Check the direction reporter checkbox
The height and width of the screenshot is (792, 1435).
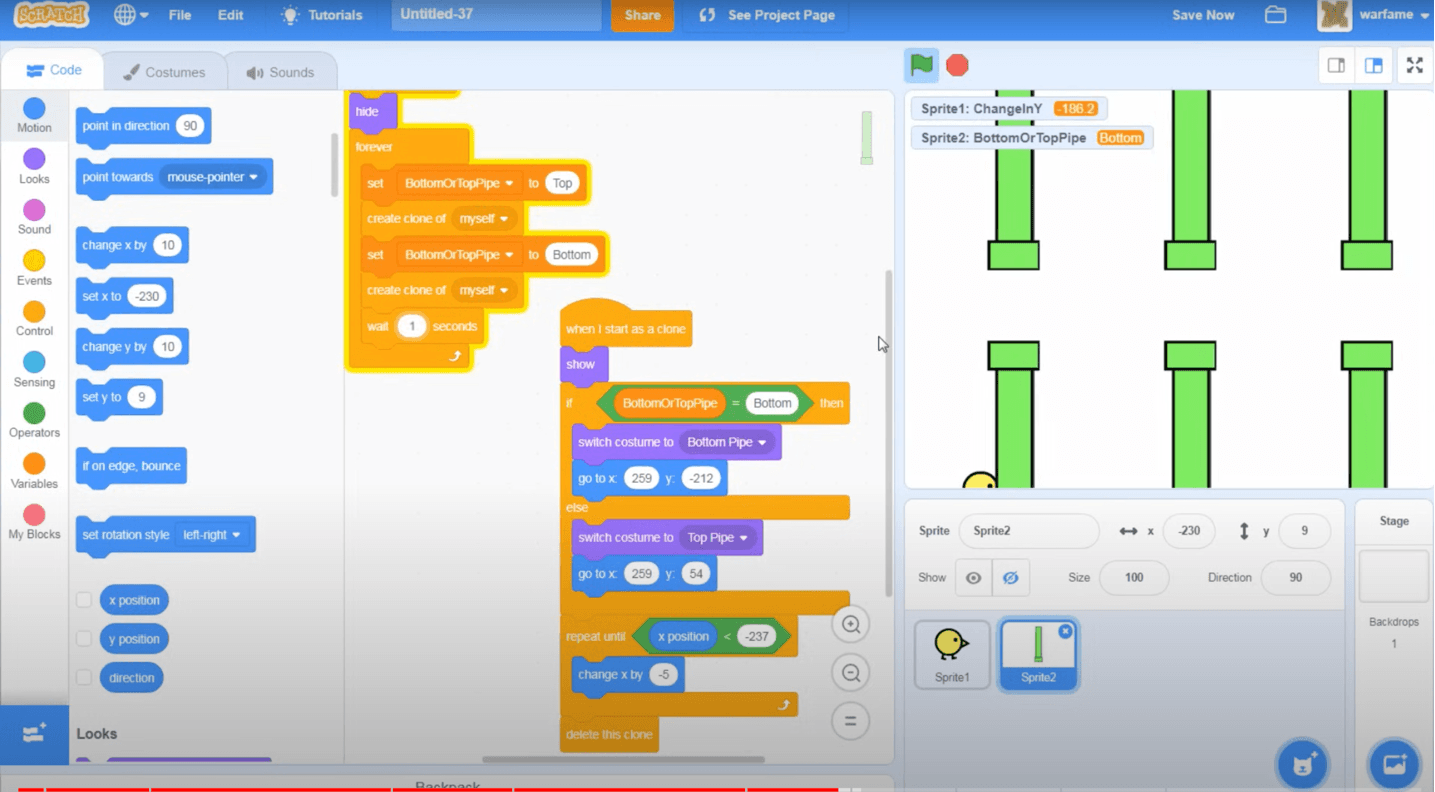click(x=84, y=678)
